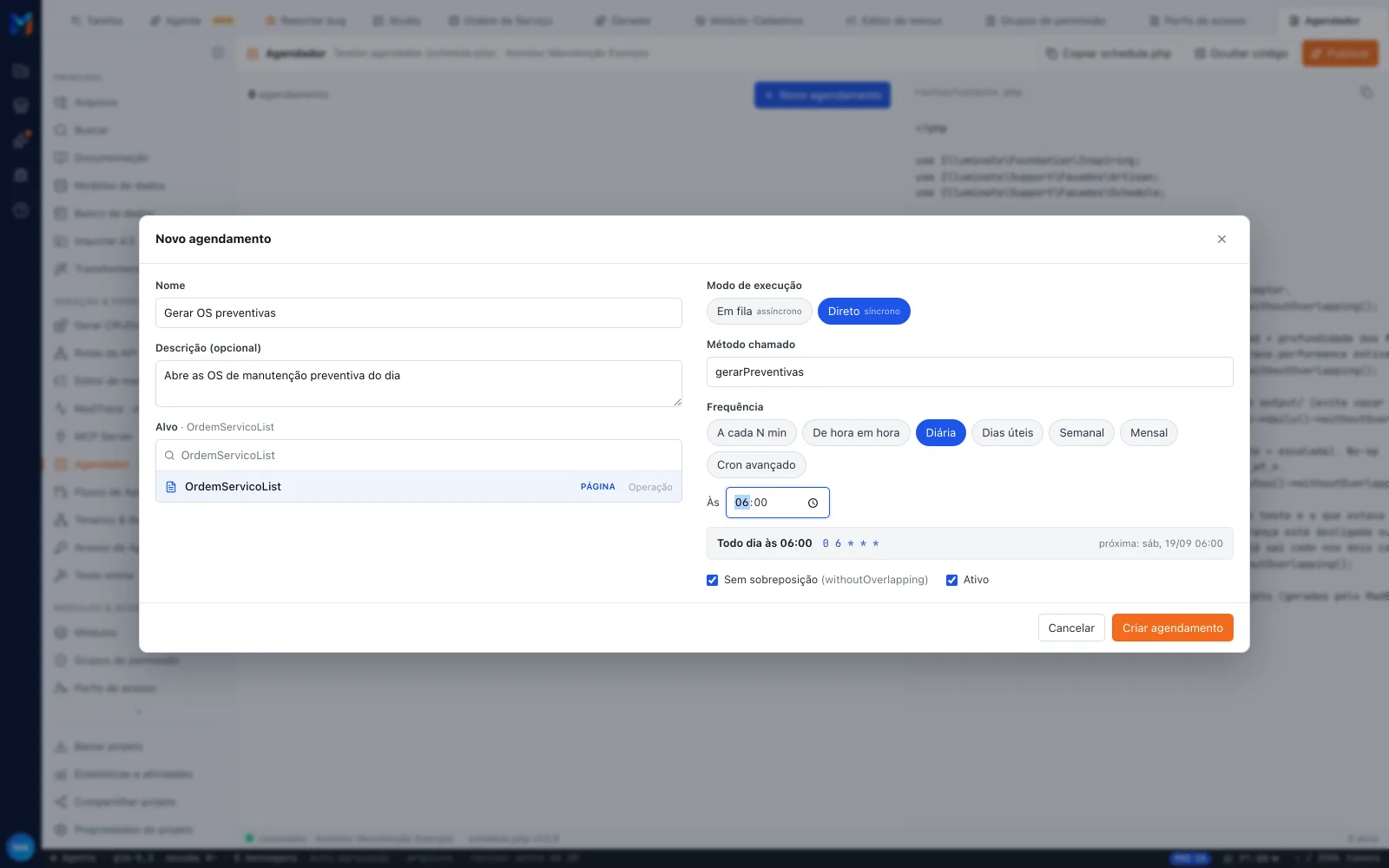The height and width of the screenshot is (868, 1389).
Task: Click the Descrição textarea
Action: point(418,384)
